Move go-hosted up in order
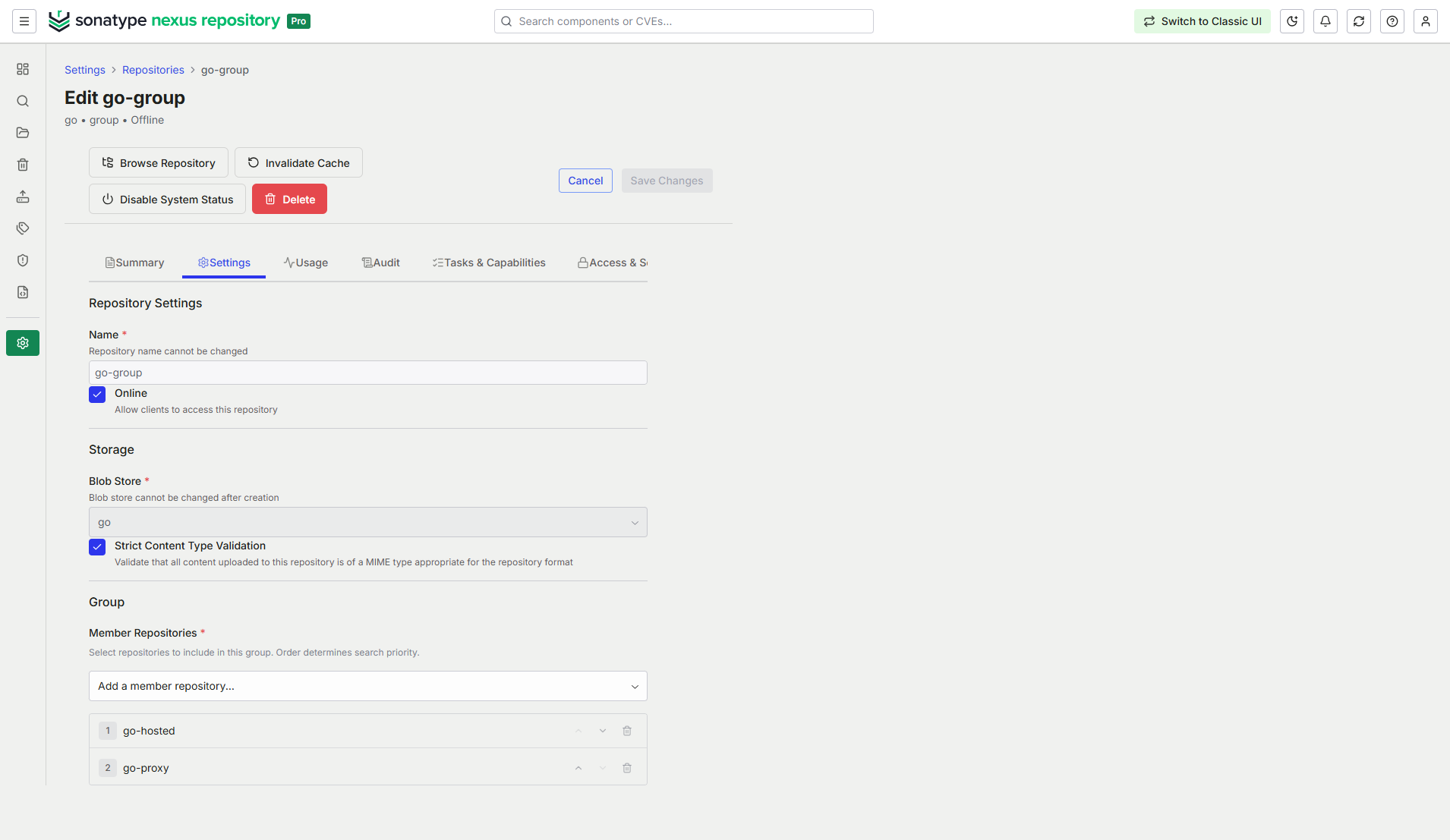1450x840 pixels. (578, 731)
